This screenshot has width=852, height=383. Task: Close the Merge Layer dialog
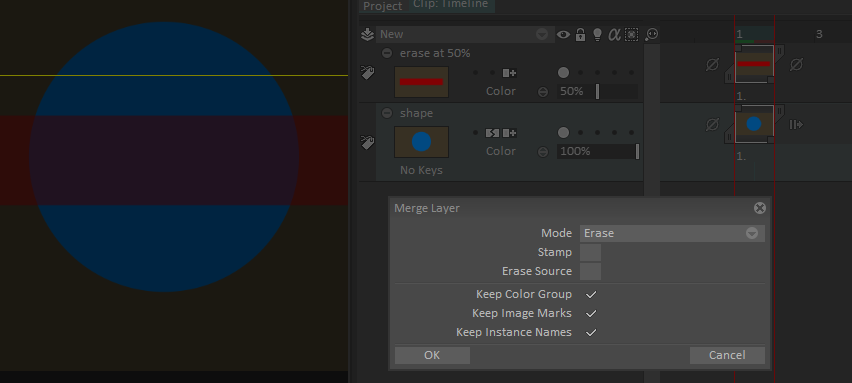(x=760, y=208)
